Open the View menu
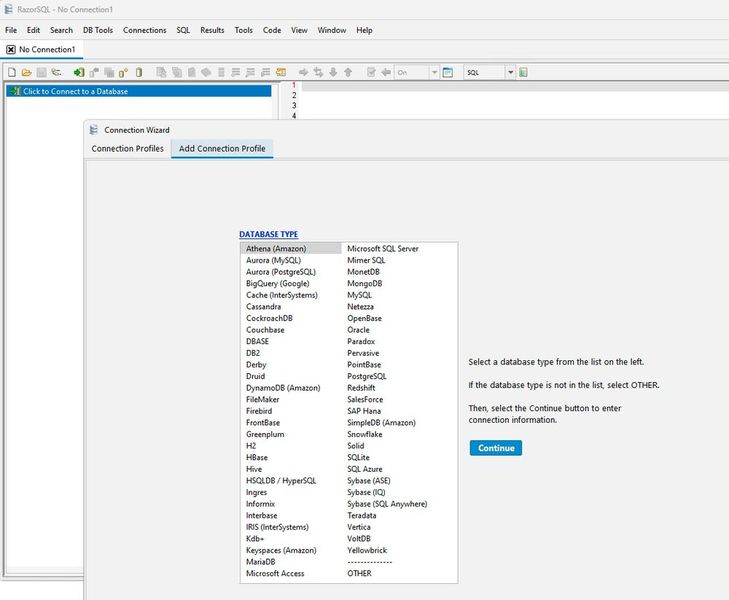 [299, 30]
